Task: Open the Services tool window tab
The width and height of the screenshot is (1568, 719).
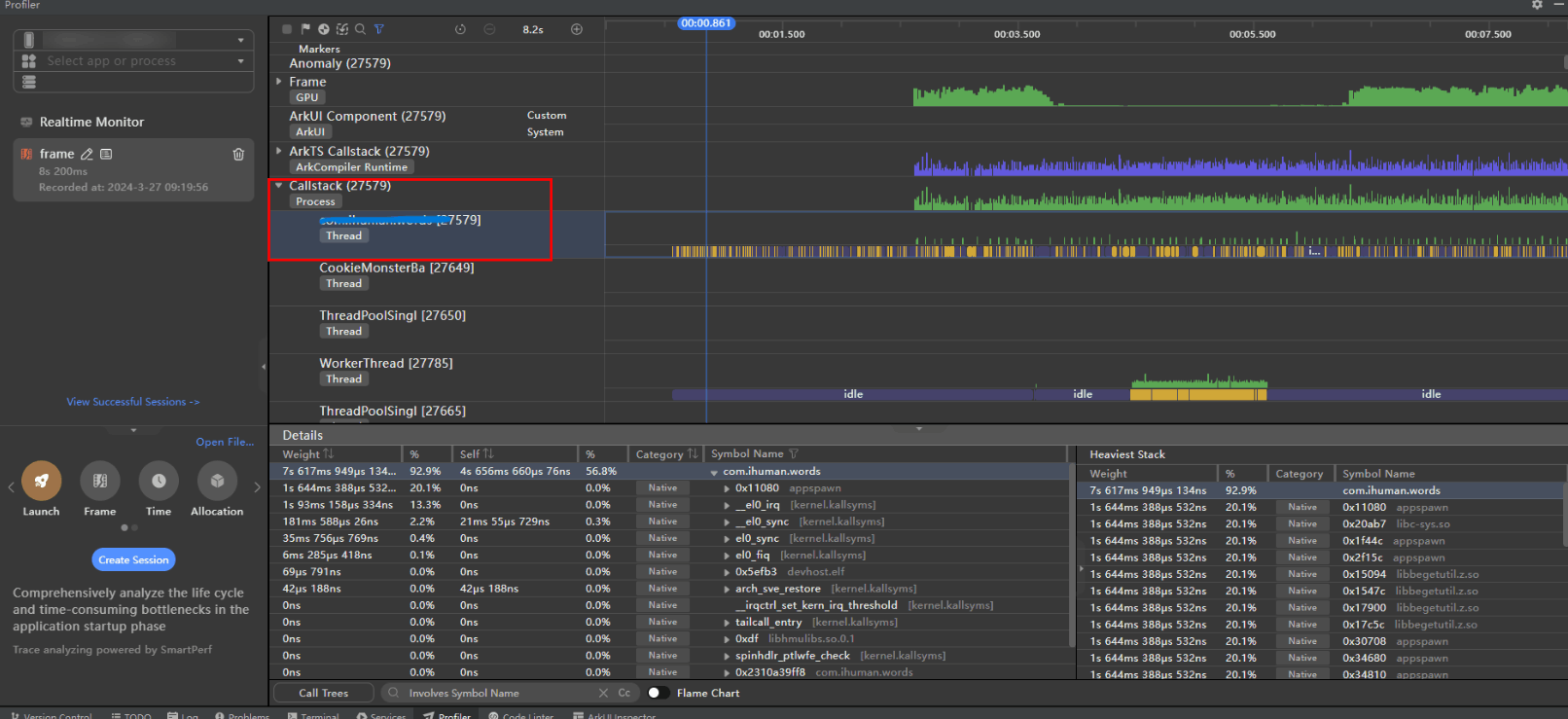Action: (381, 715)
